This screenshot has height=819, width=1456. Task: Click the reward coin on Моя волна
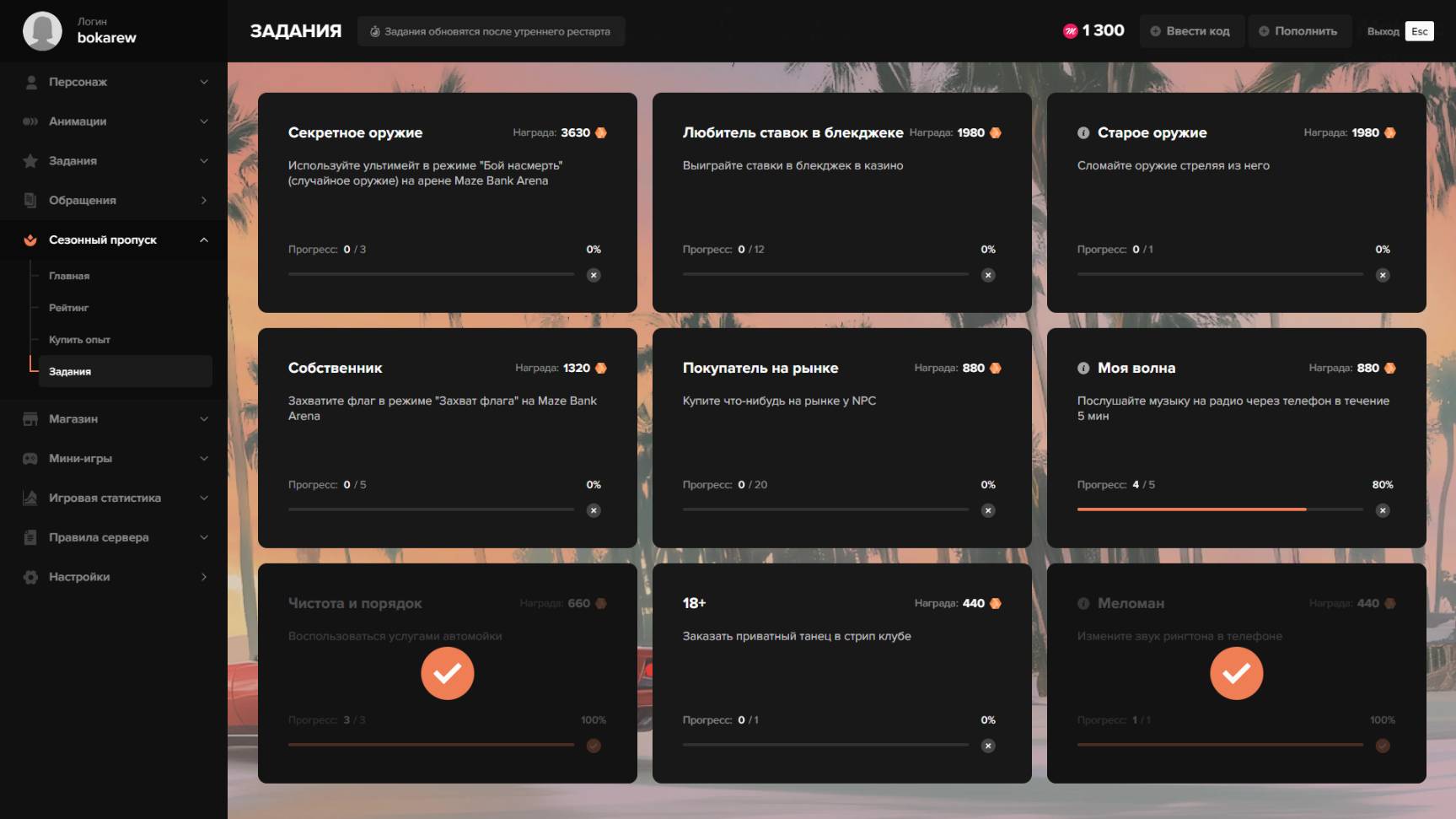(x=1390, y=368)
